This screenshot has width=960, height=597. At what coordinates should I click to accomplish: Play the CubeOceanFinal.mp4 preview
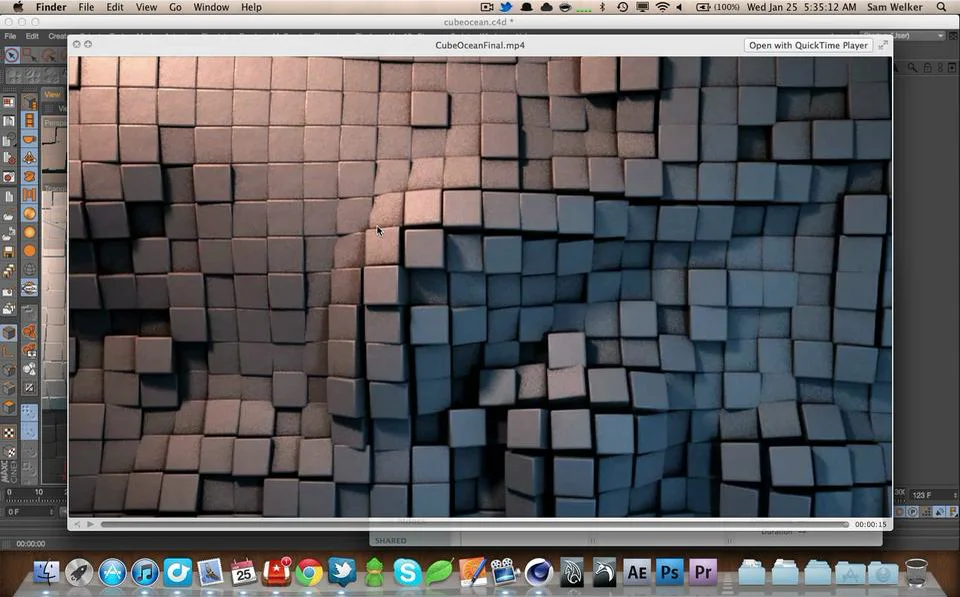pos(91,524)
